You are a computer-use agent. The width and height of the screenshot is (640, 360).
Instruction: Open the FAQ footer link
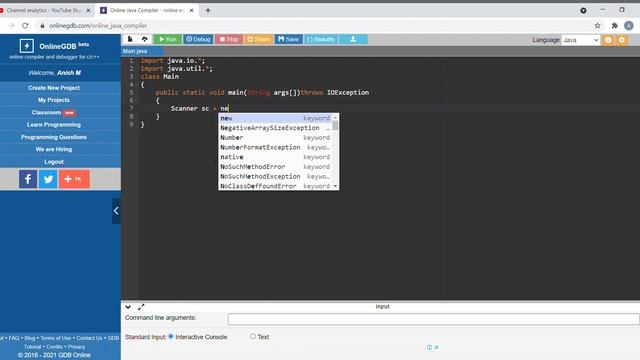[14, 338]
